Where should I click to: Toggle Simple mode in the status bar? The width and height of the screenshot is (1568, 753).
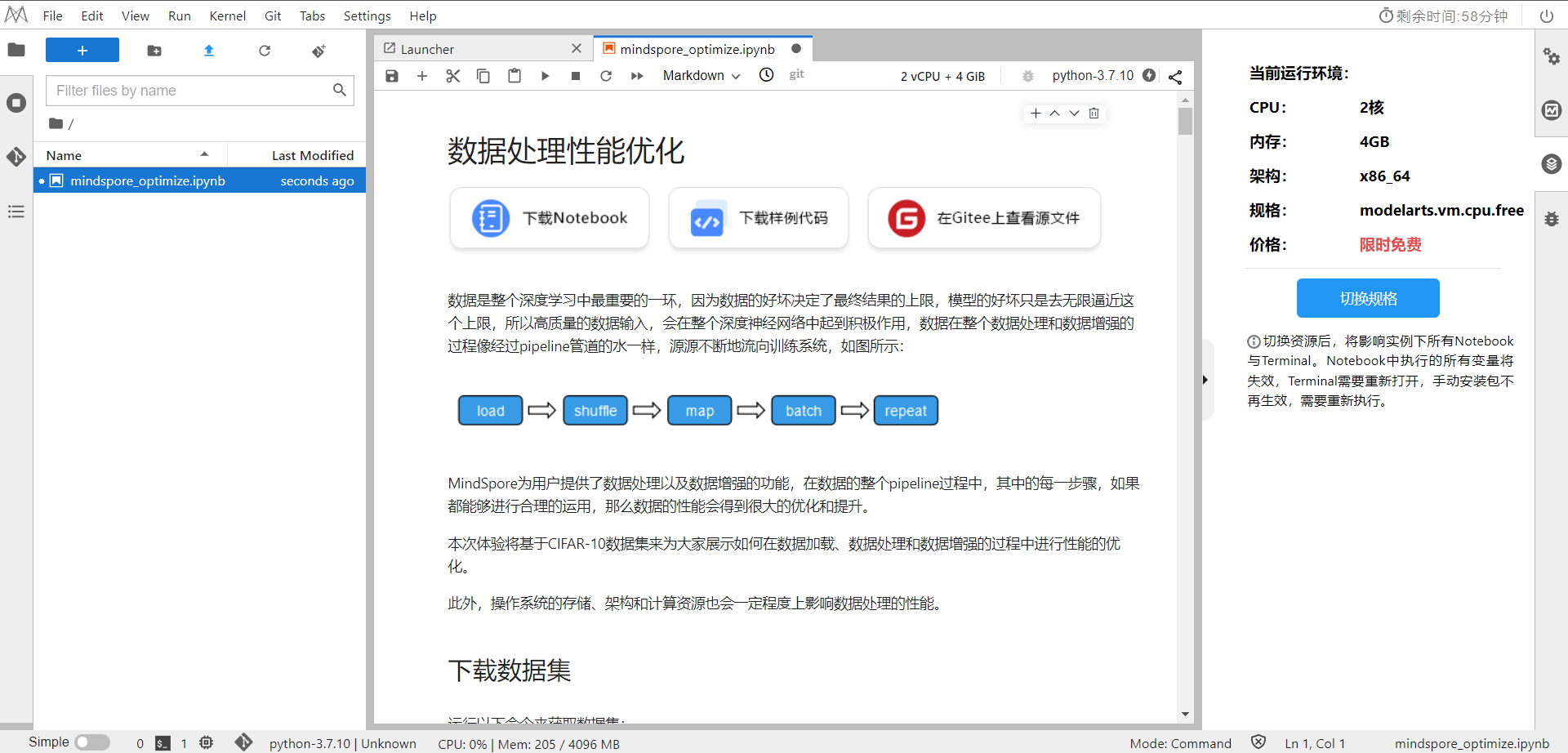coord(92,742)
